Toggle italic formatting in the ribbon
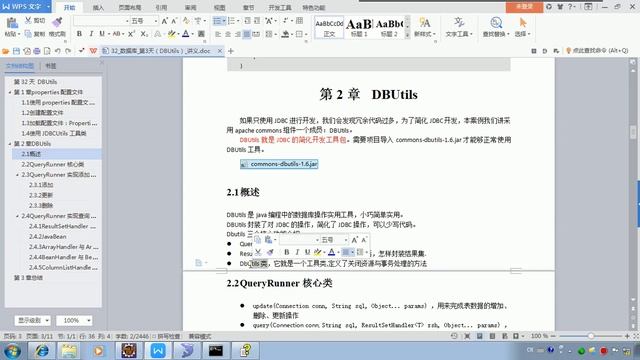The image size is (640, 360). point(91,34)
